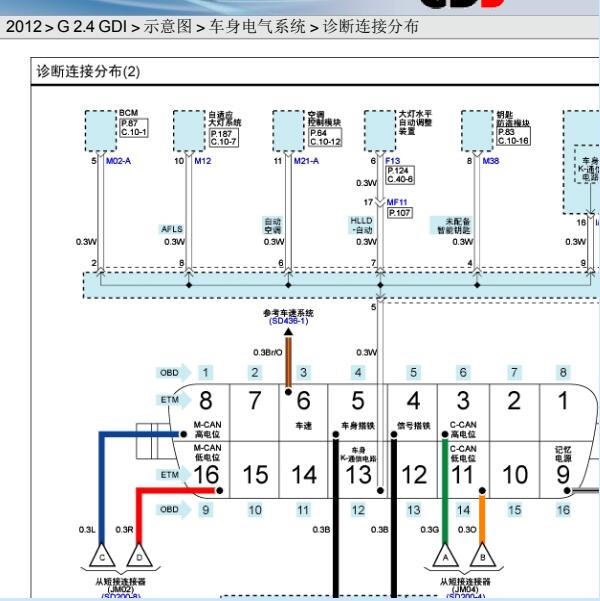The height and width of the screenshot is (601, 600).
Task: Click triangle connector C
Action: point(102,556)
